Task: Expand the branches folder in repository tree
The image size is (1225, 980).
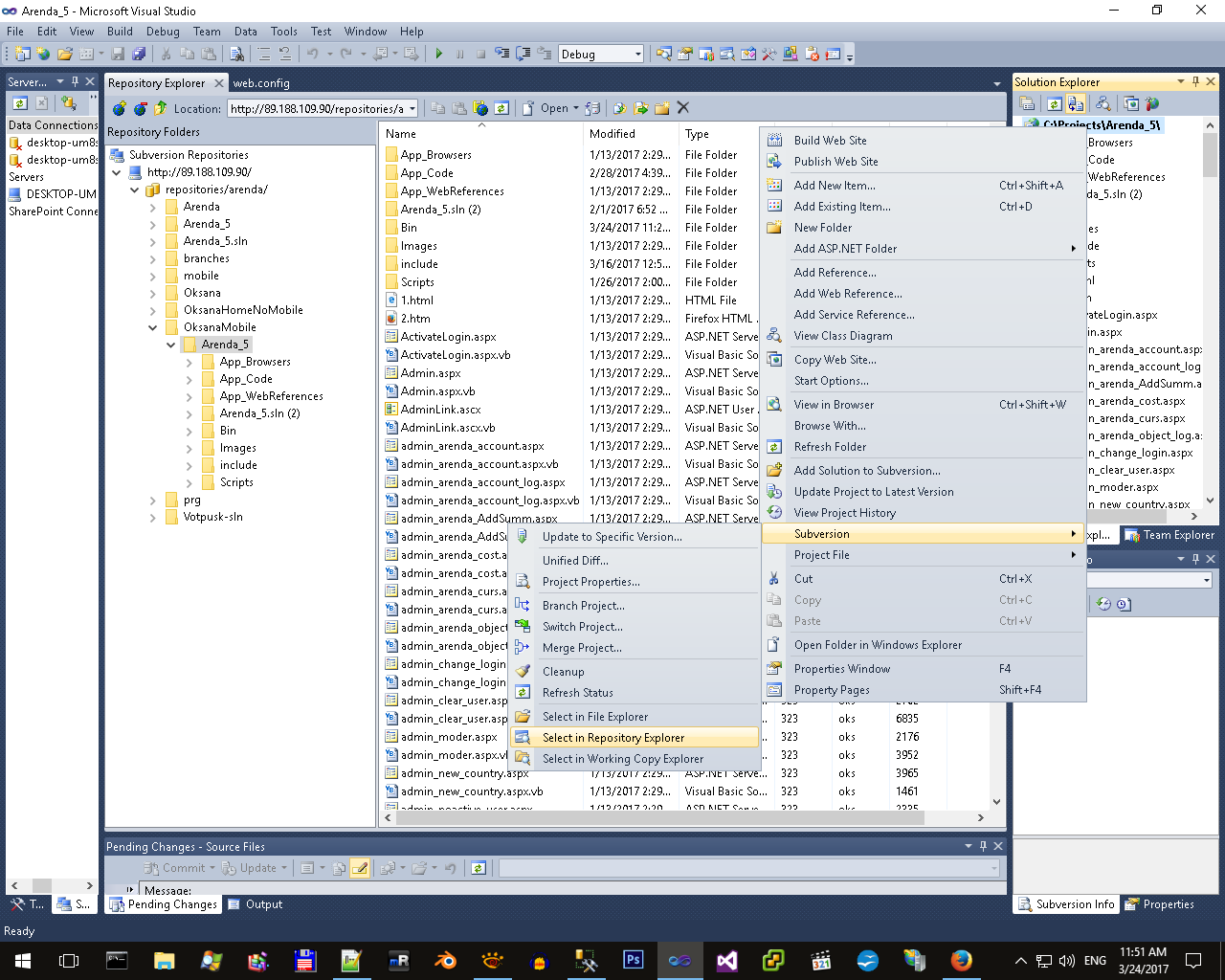Action: click(153, 258)
